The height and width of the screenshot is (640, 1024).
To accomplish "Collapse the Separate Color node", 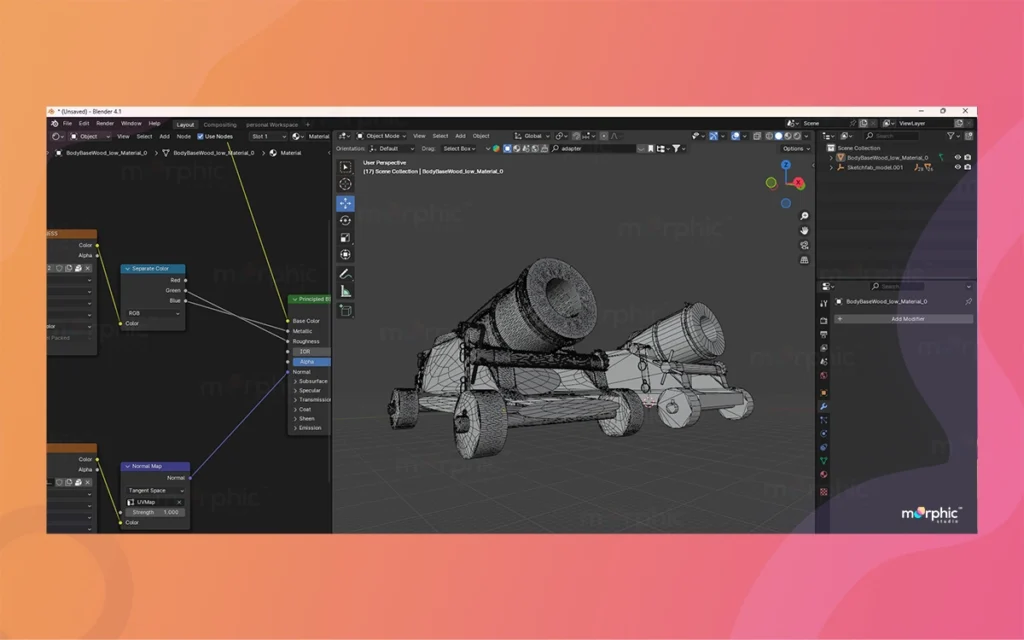I will click(x=127, y=269).
